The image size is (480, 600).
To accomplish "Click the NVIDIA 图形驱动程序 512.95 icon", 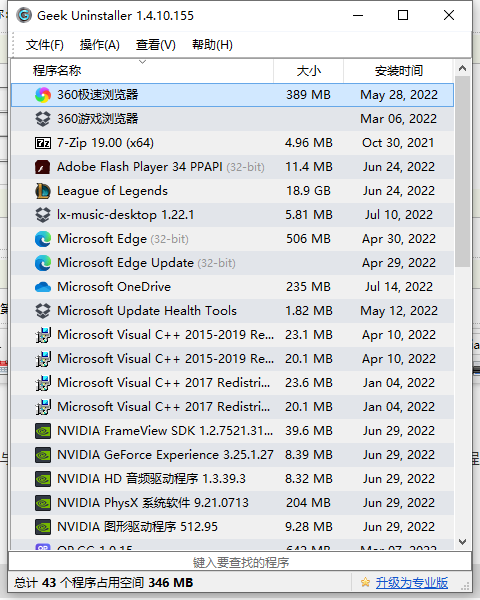I will tap(43, 527).
